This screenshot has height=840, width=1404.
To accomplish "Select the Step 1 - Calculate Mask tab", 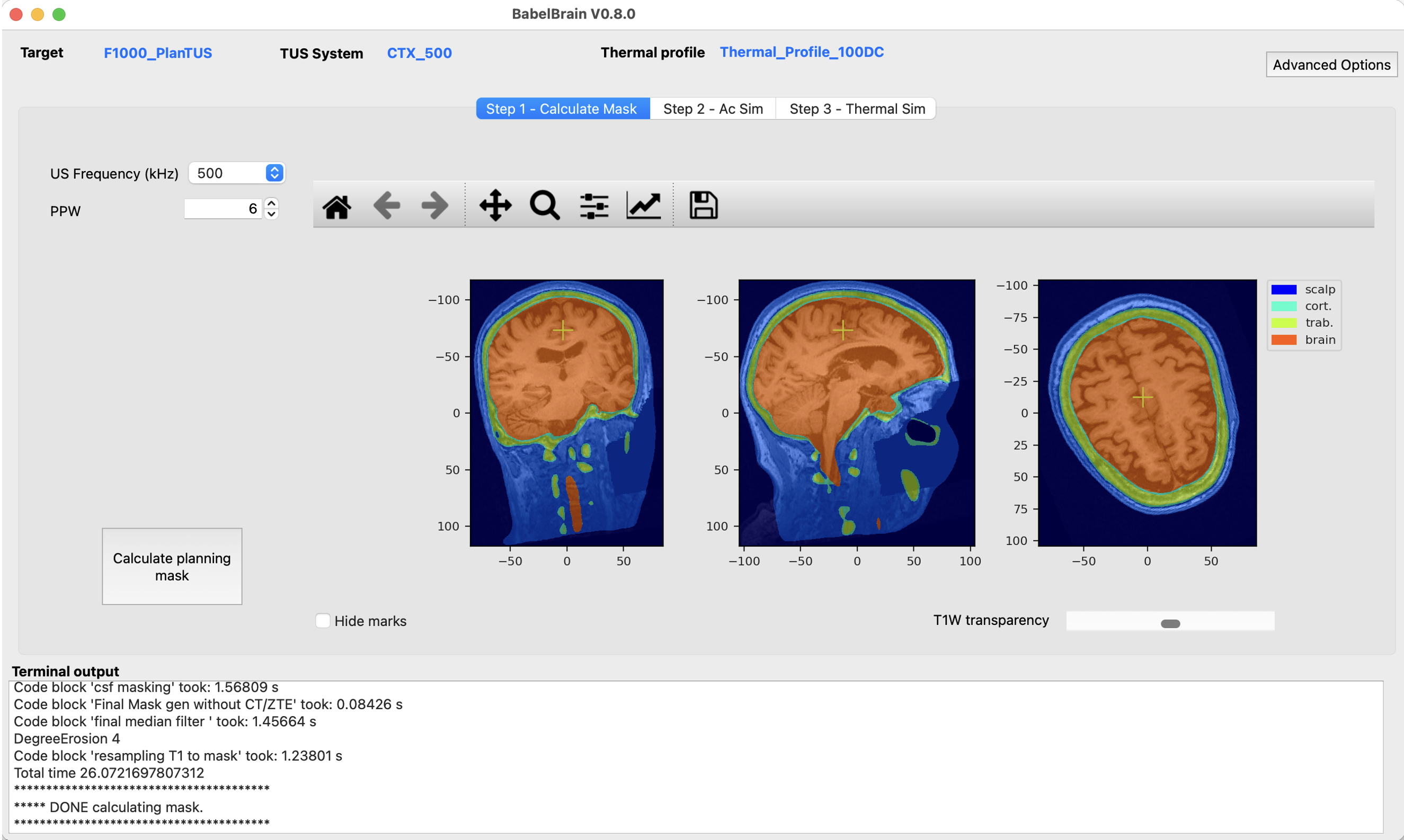I will pos(561,109).
